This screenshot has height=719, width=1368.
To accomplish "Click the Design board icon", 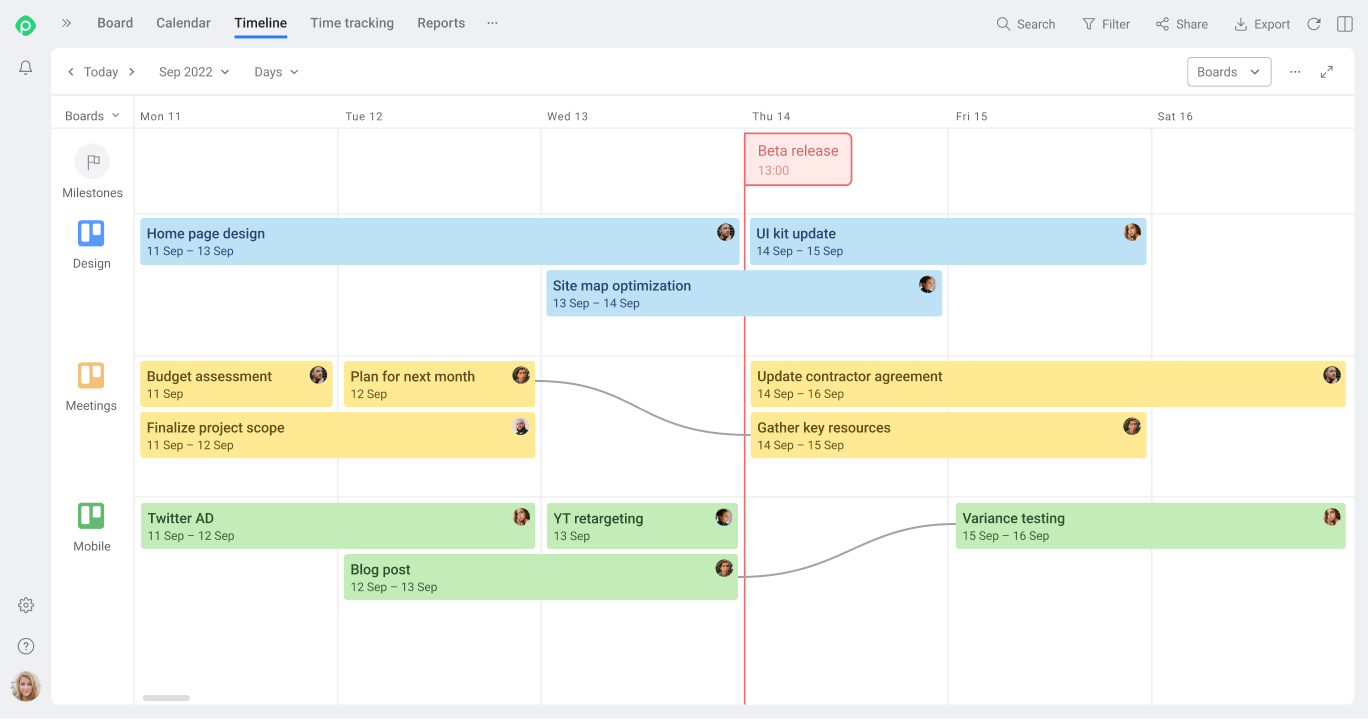I will coord(91,234).
